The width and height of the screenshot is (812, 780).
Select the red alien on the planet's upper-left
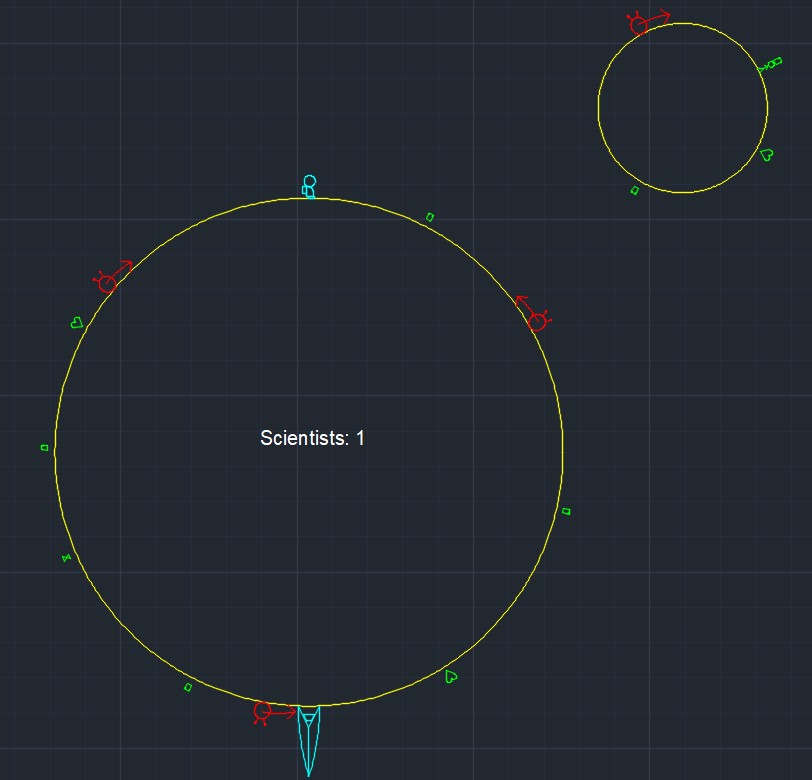(107, 283)
